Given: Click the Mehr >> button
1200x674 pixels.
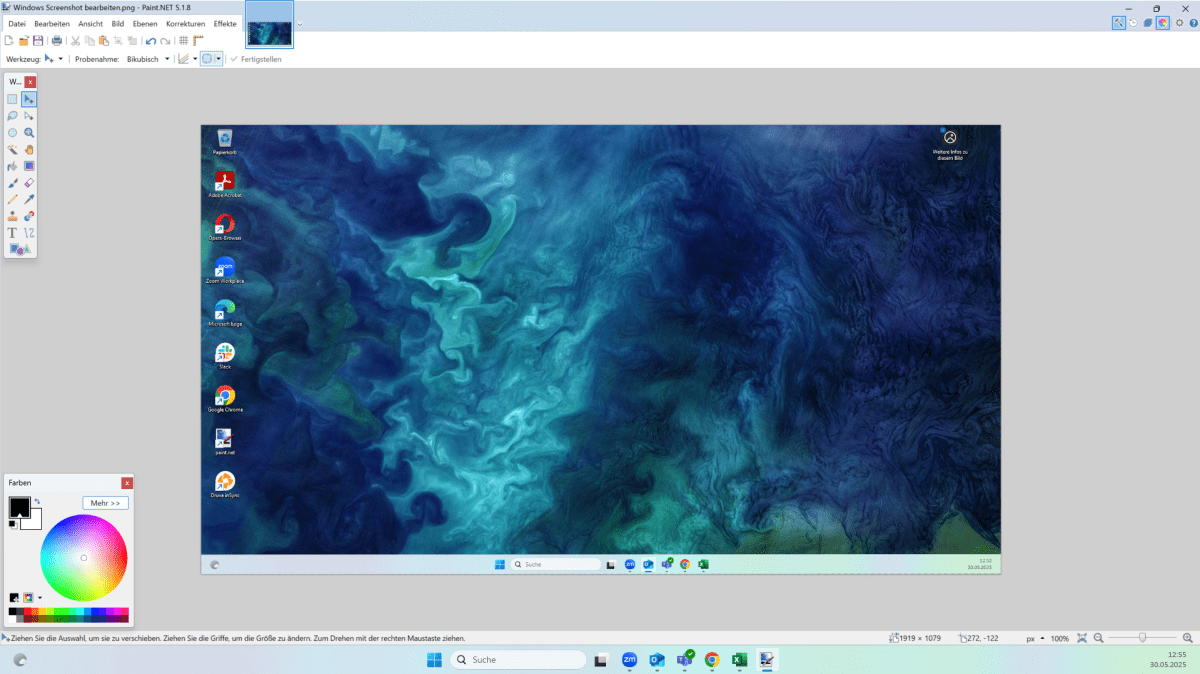Looking at the screenshot, I should (105, 503).
